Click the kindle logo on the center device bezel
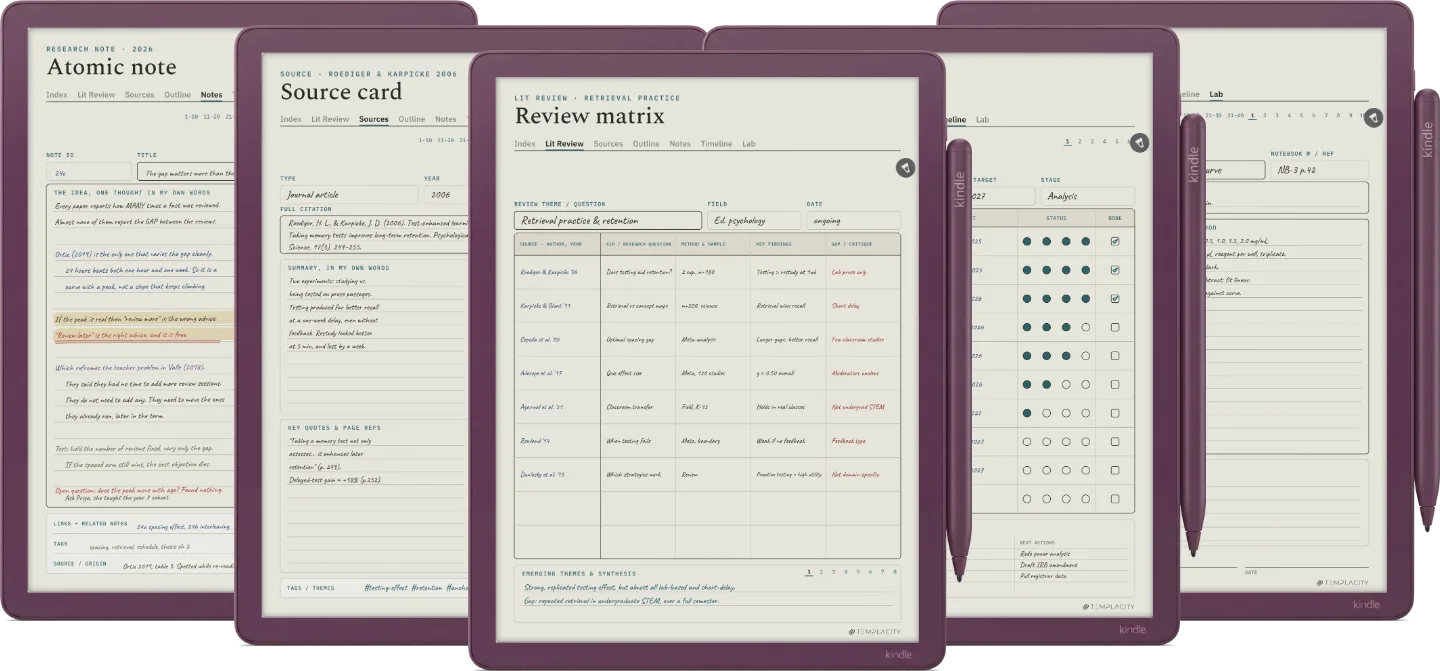This screenshot has height=671, width=1440. click(898, 655)
